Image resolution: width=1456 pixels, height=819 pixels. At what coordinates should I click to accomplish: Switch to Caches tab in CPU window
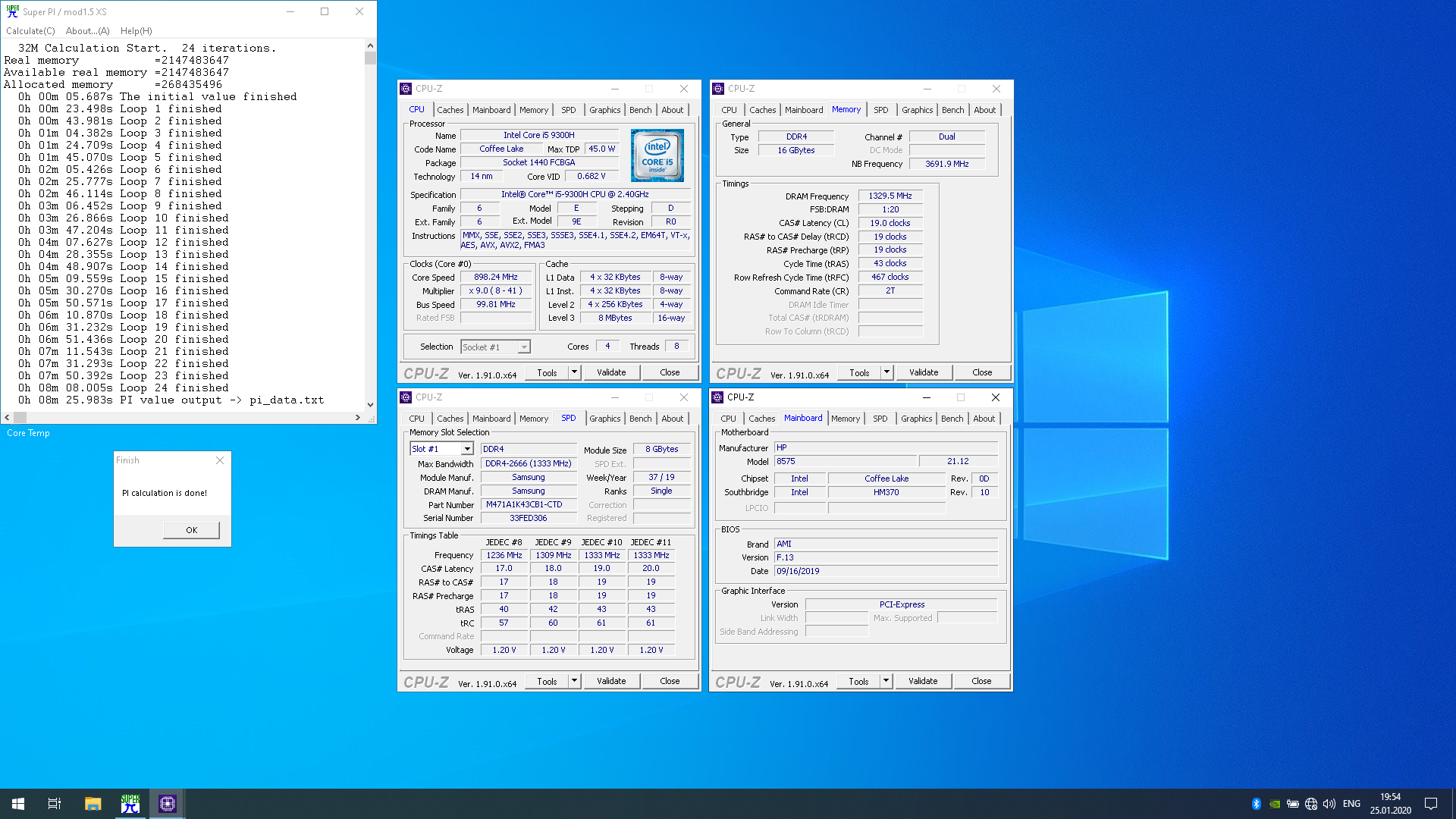pyautogui.click(x=450, y=110)
